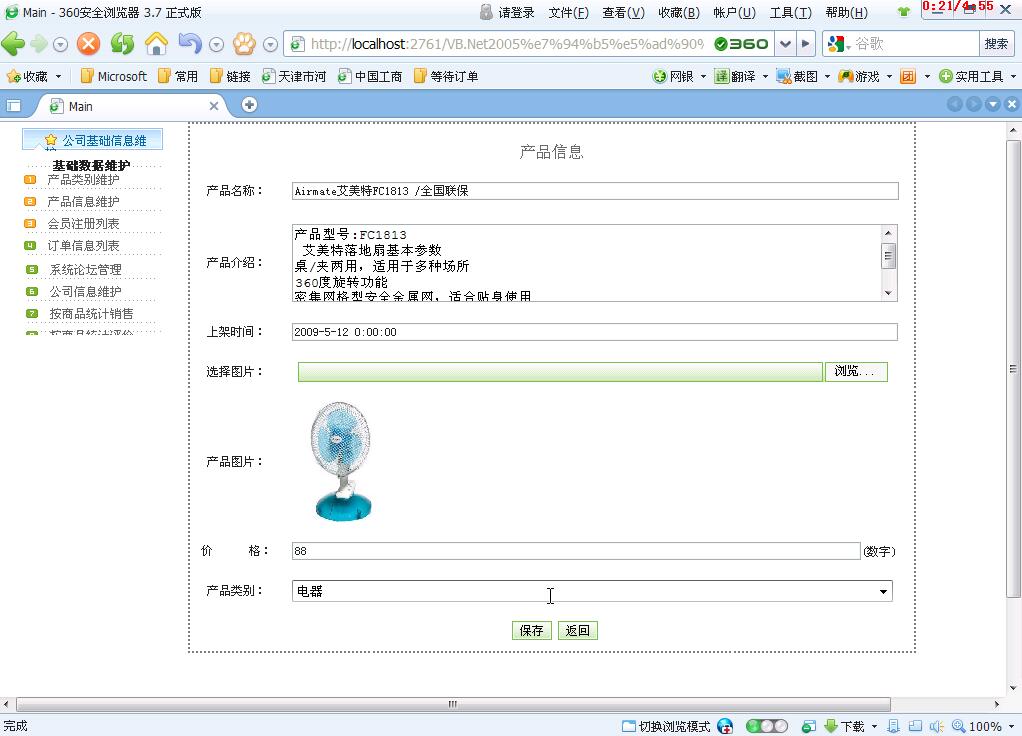Click the 实用工具 utilities button

tap(971, 76)
